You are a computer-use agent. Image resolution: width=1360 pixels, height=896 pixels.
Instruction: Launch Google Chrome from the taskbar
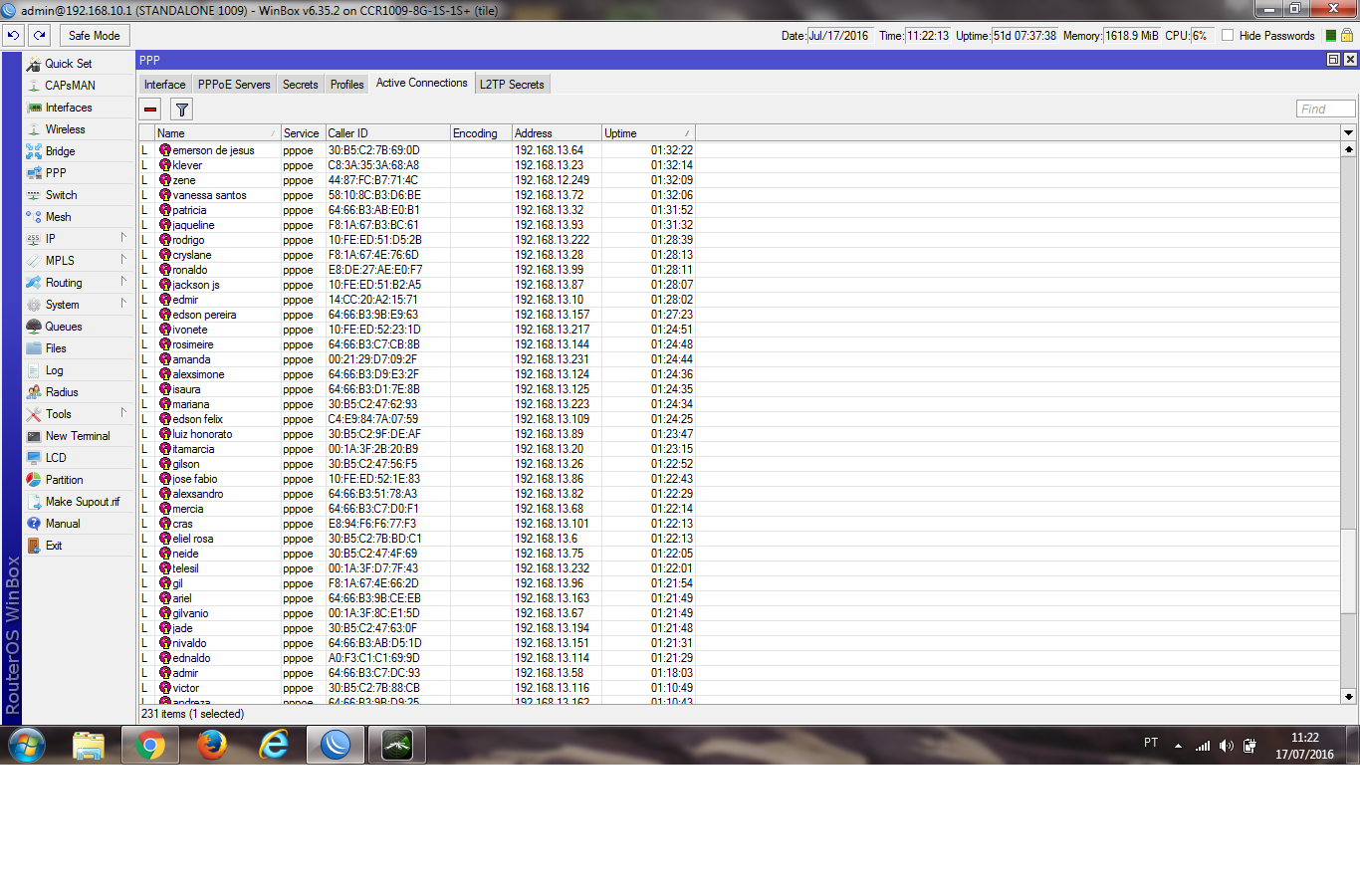point(150,745)
